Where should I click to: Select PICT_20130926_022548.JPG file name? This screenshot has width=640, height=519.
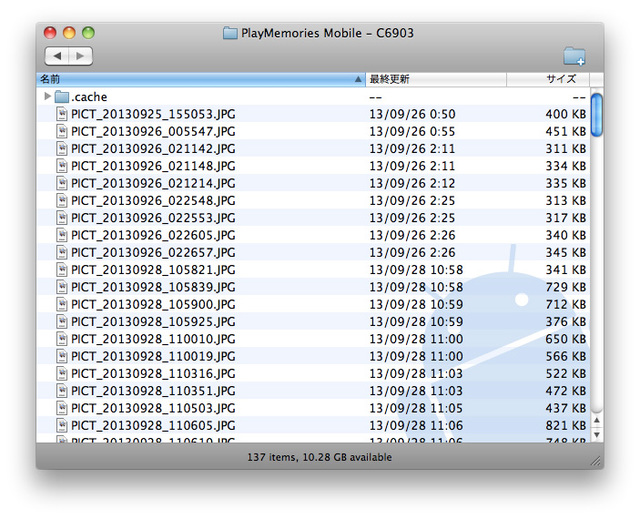153,200
